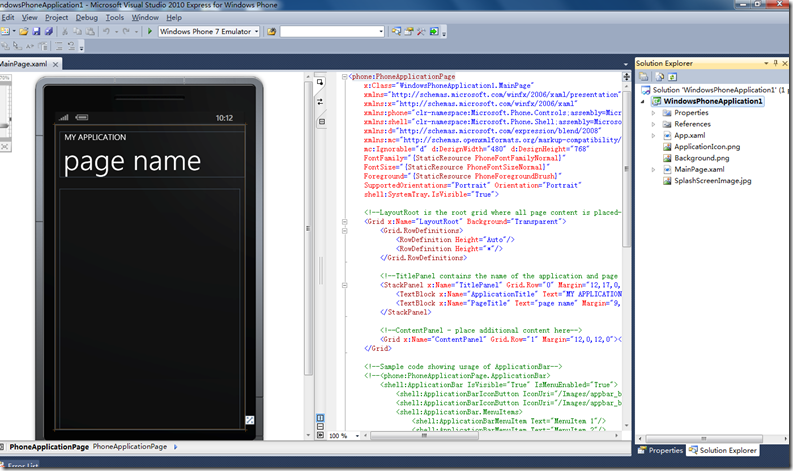The height and width of the screenshot is (471, 793).
Task: Click Solution Explorer's Properties toolbar icon
Action: coord(644,77)
